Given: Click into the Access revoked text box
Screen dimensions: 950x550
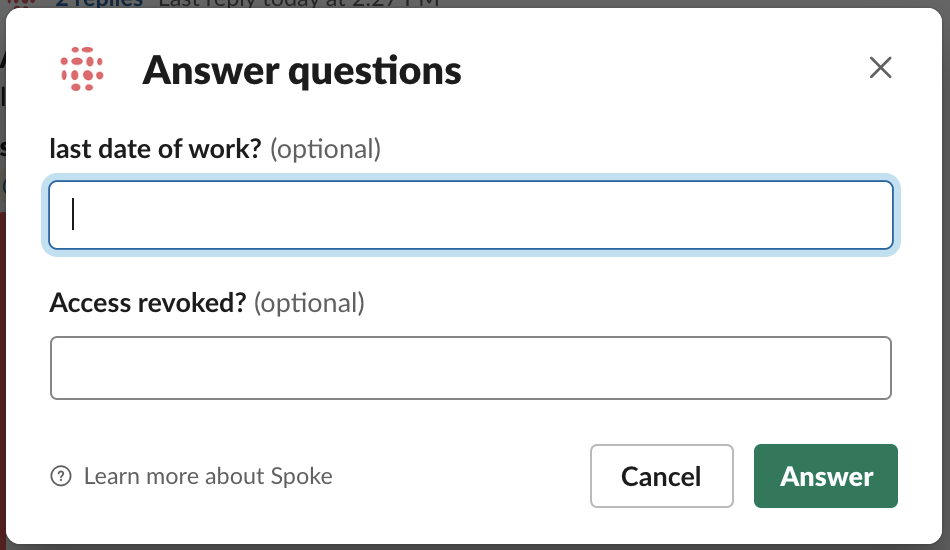Looking at the screenshot, I should click(x=471, y=368).
